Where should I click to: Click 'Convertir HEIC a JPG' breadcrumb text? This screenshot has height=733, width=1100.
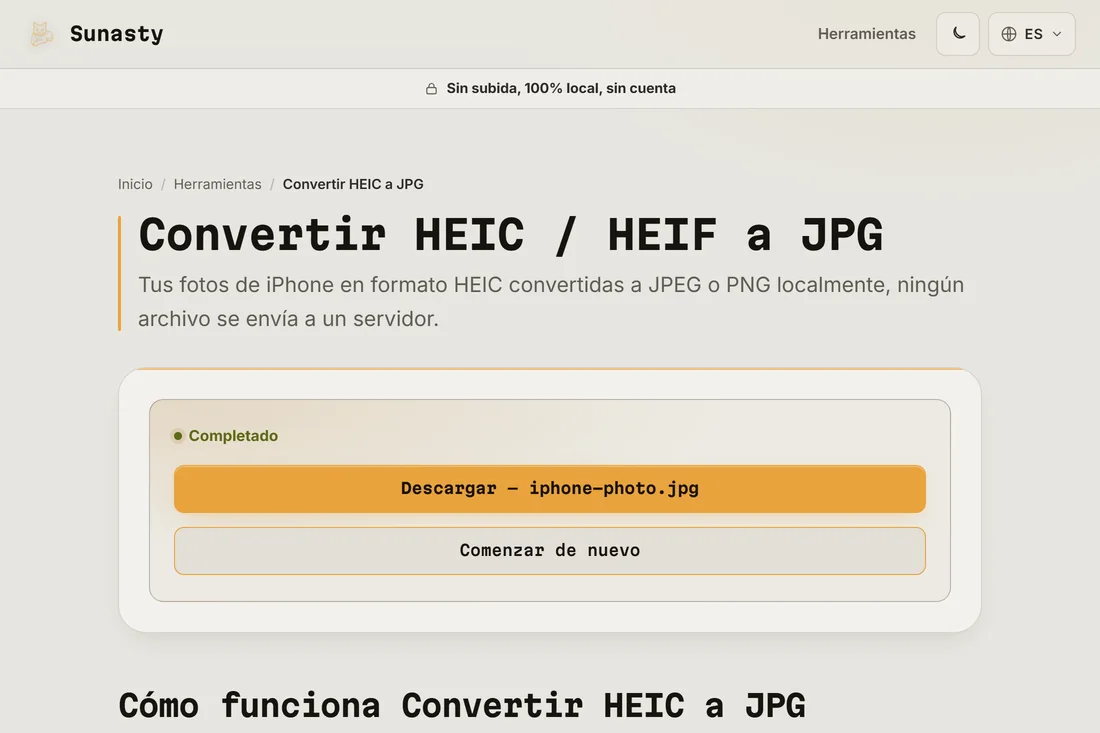[x=353, y=184]
